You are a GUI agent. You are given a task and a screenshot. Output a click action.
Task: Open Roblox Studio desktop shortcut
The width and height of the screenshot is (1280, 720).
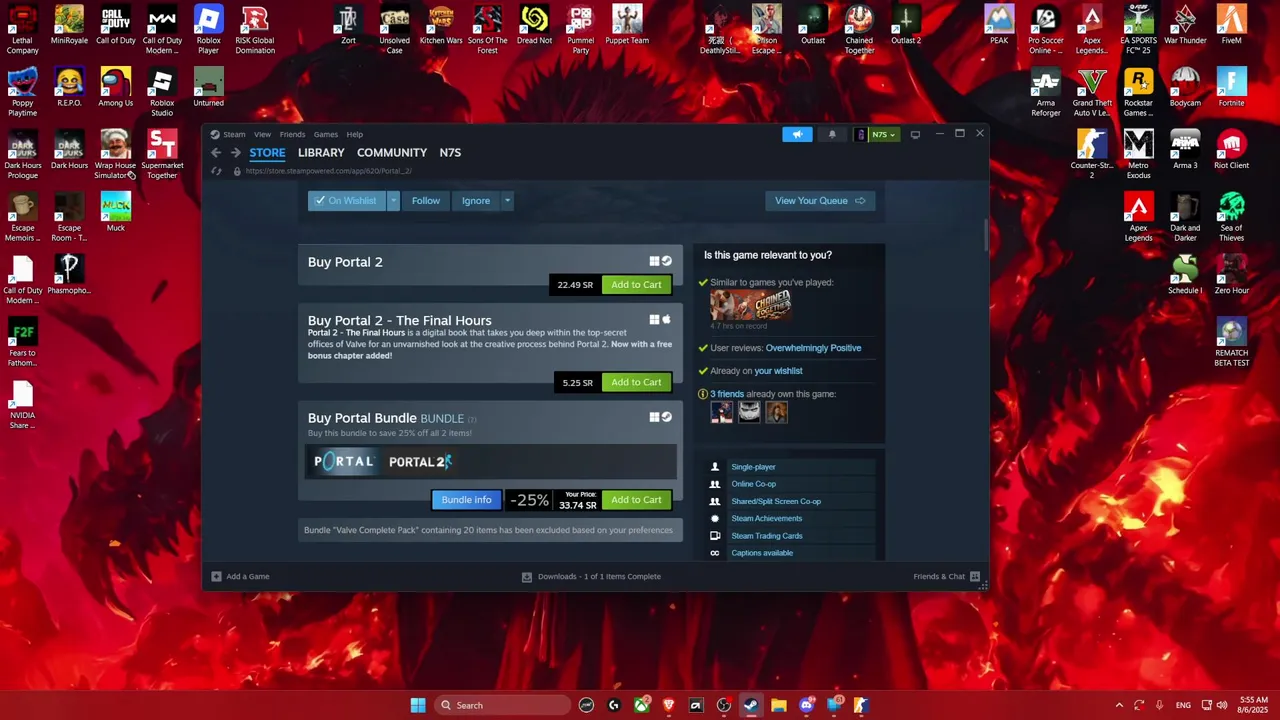[x=162, y=93]
